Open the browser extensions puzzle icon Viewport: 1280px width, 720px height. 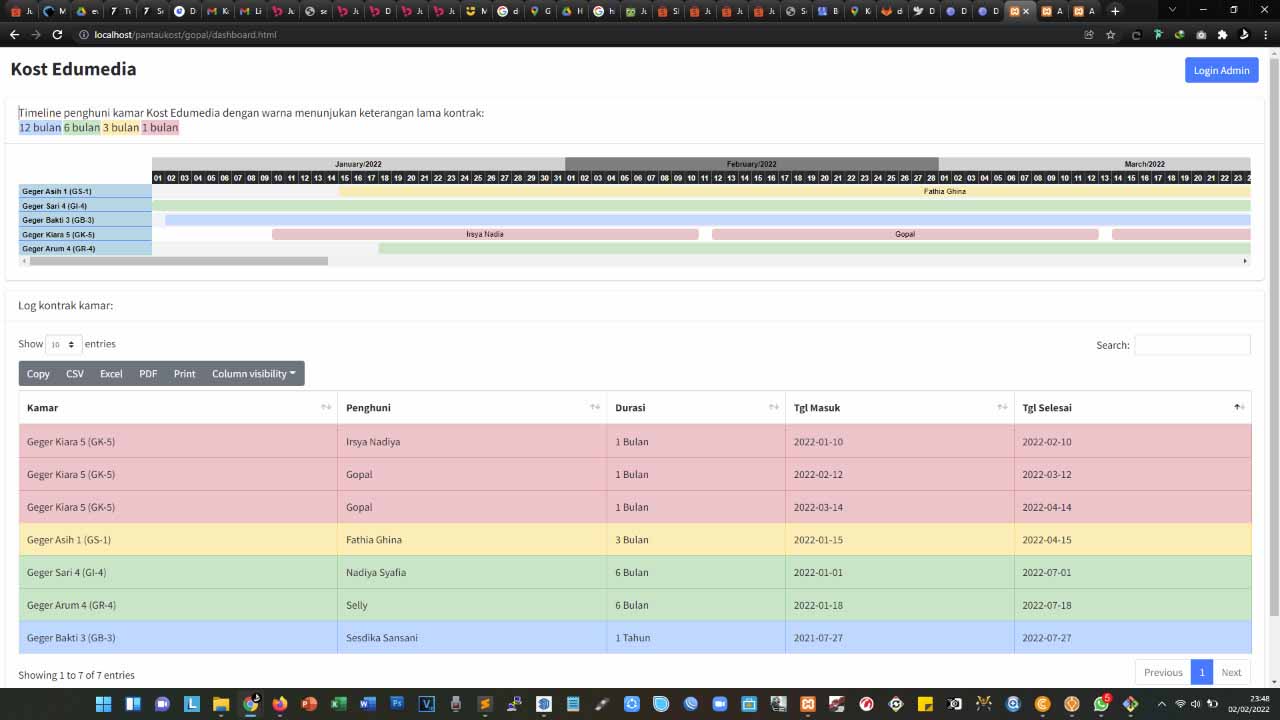[x=1222, y=34]
